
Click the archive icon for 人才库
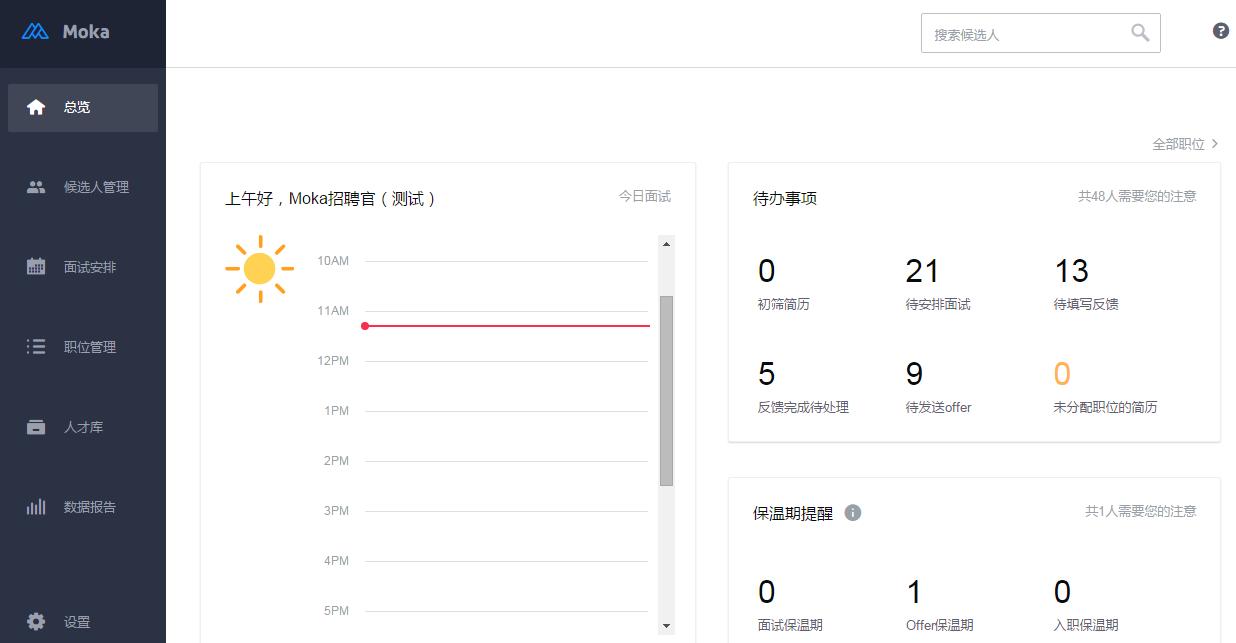coord(36,427)
